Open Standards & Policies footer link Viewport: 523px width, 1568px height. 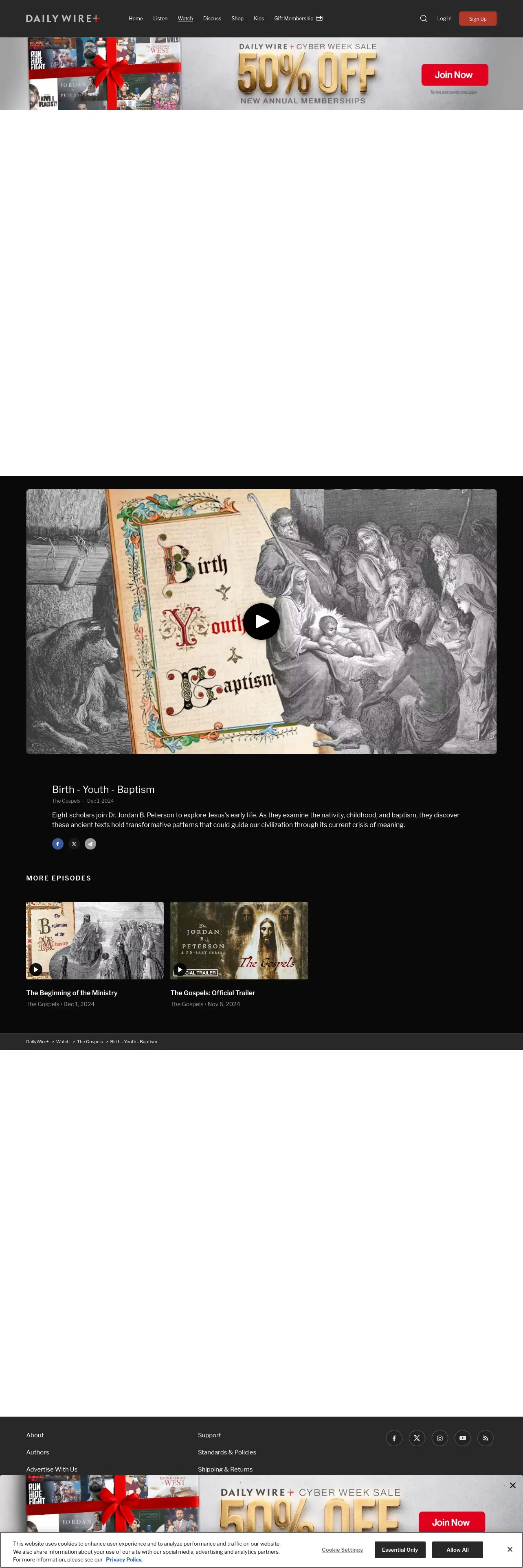227,1452
